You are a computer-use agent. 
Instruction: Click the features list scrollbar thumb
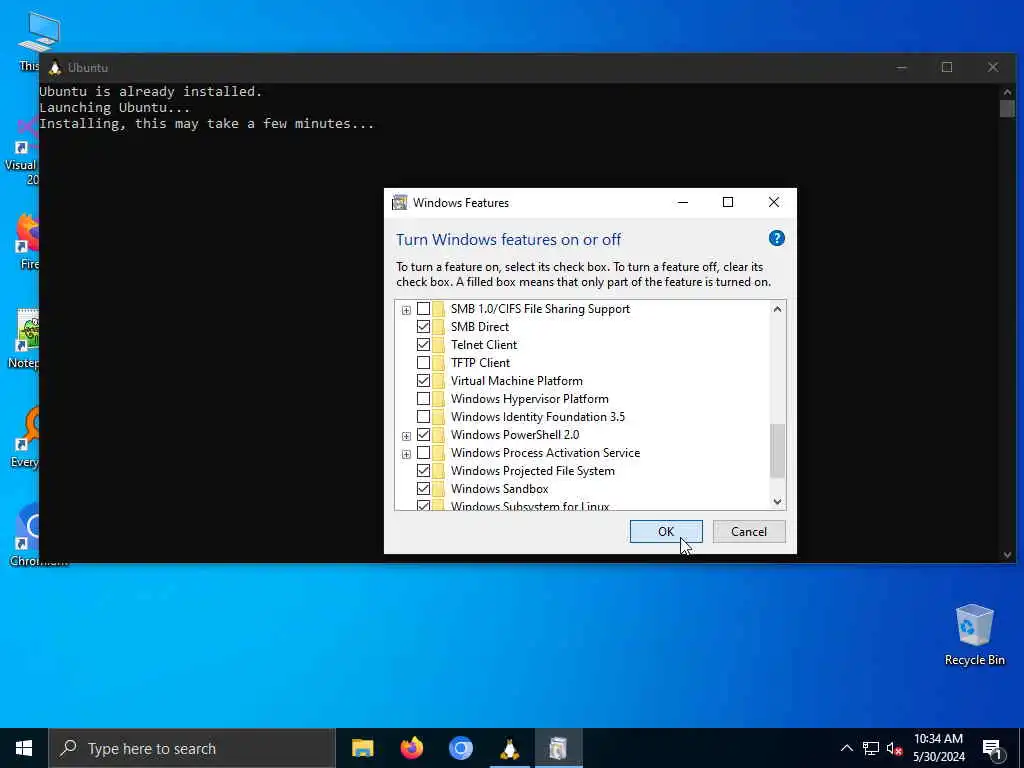[777, 451]
